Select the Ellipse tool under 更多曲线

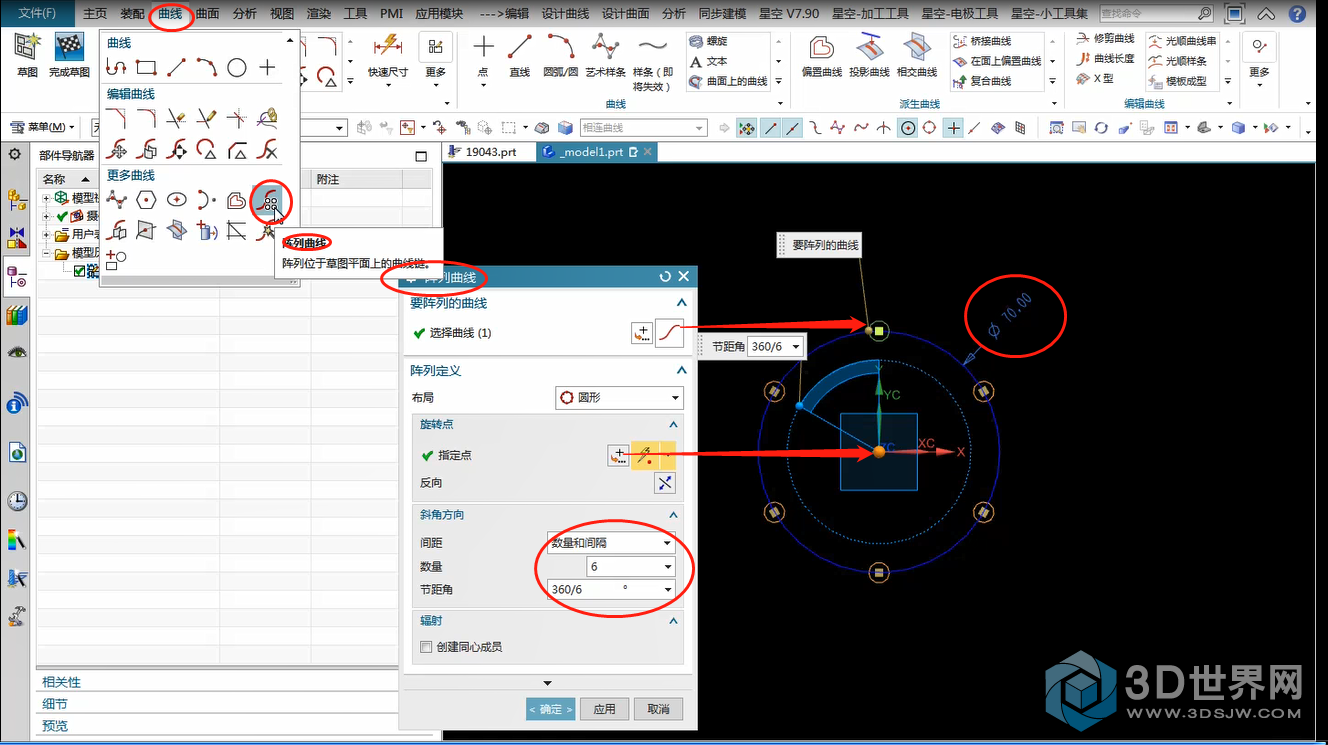tap(177, 200)
